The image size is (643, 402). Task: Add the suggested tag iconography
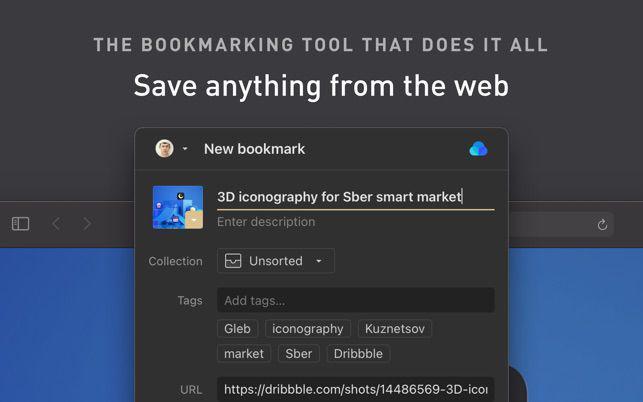pos(308,329)
